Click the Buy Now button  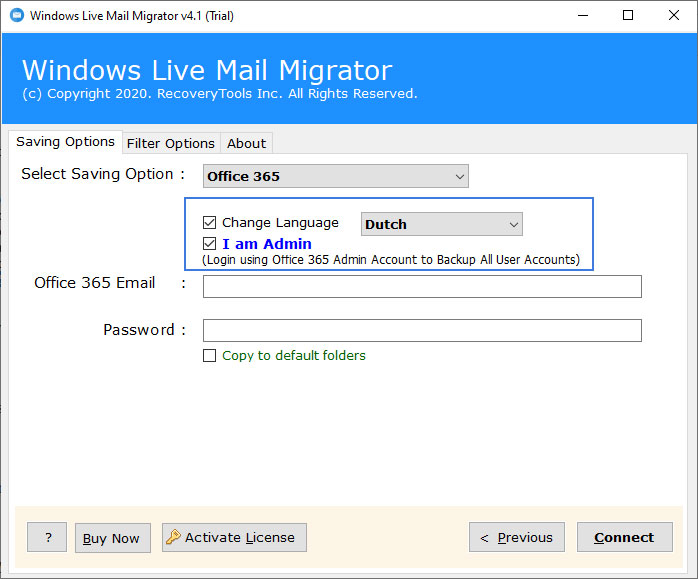113,538
